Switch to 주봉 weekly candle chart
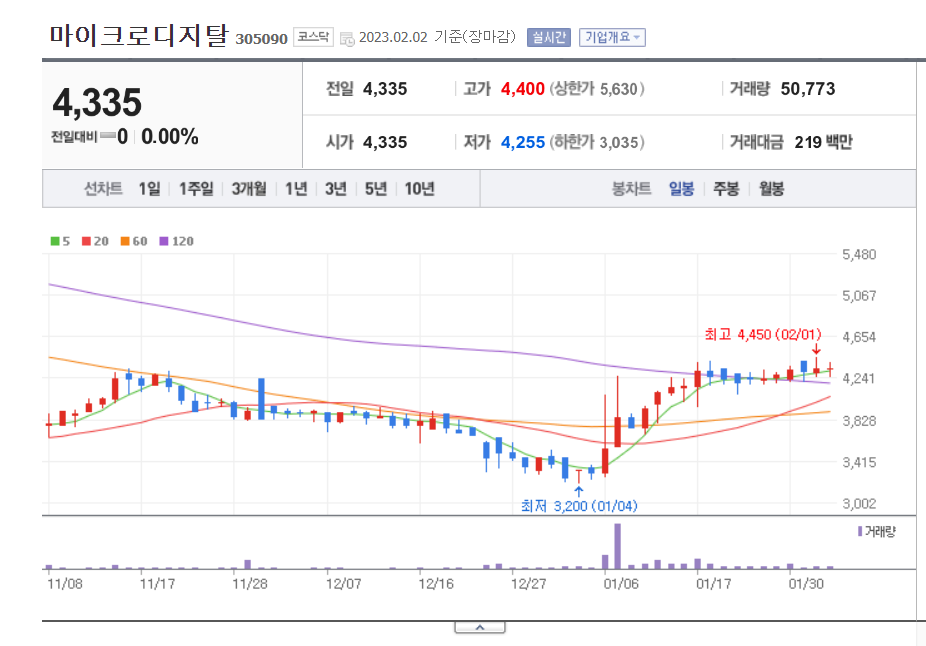The image size is (926, 646). (726, 189)
